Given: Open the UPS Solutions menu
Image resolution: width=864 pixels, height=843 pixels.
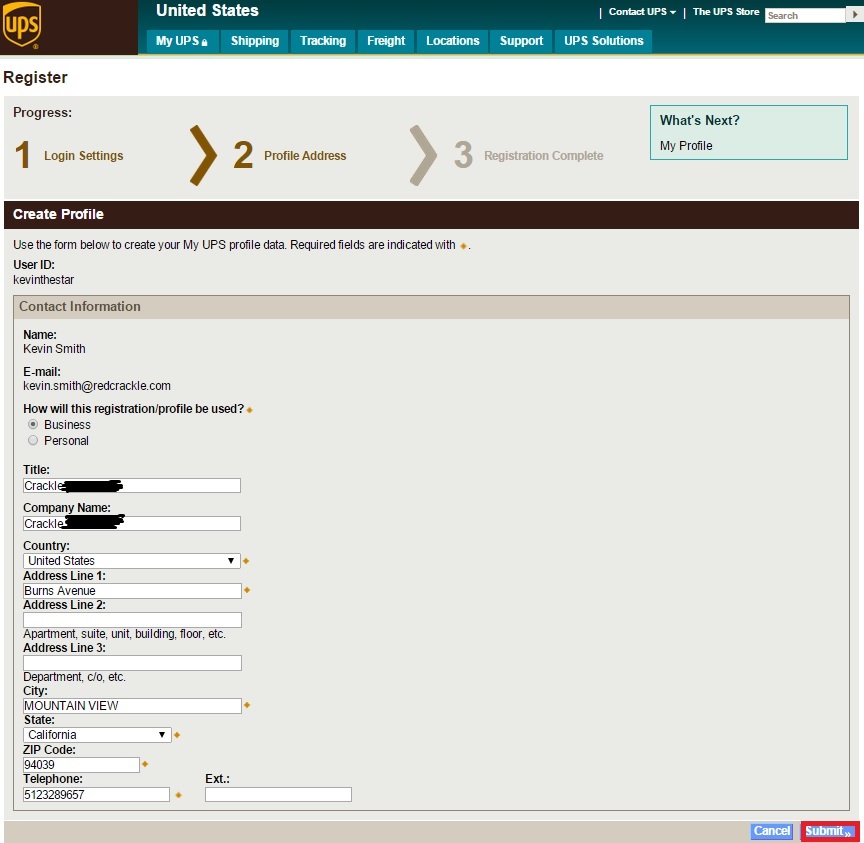Looking at the screenshot, I should 602,41.
